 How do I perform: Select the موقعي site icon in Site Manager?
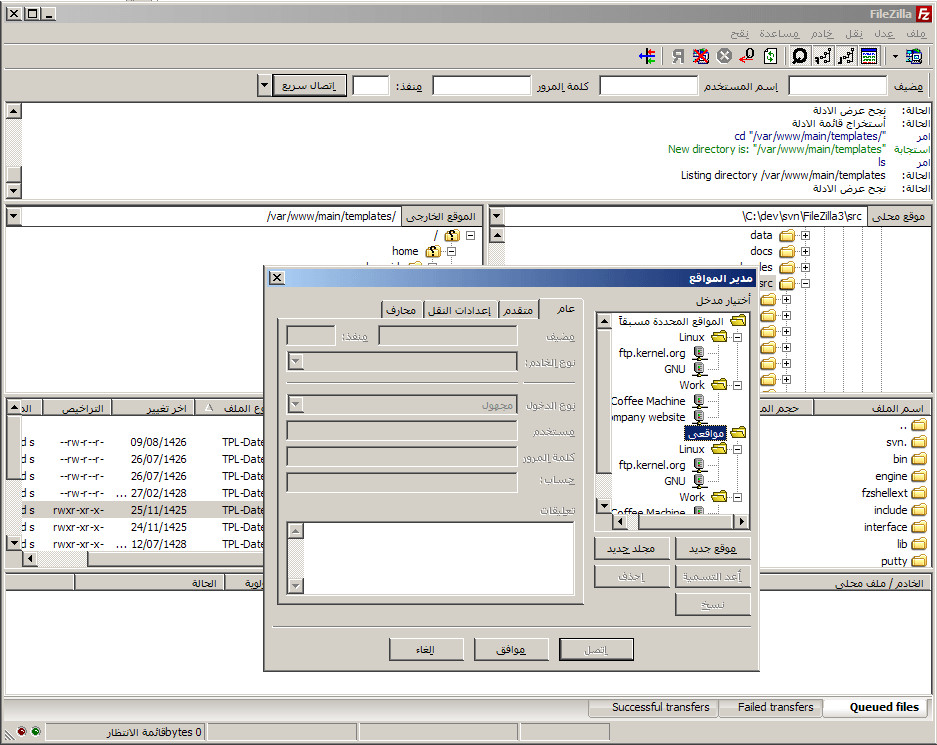tap(738, 432)
